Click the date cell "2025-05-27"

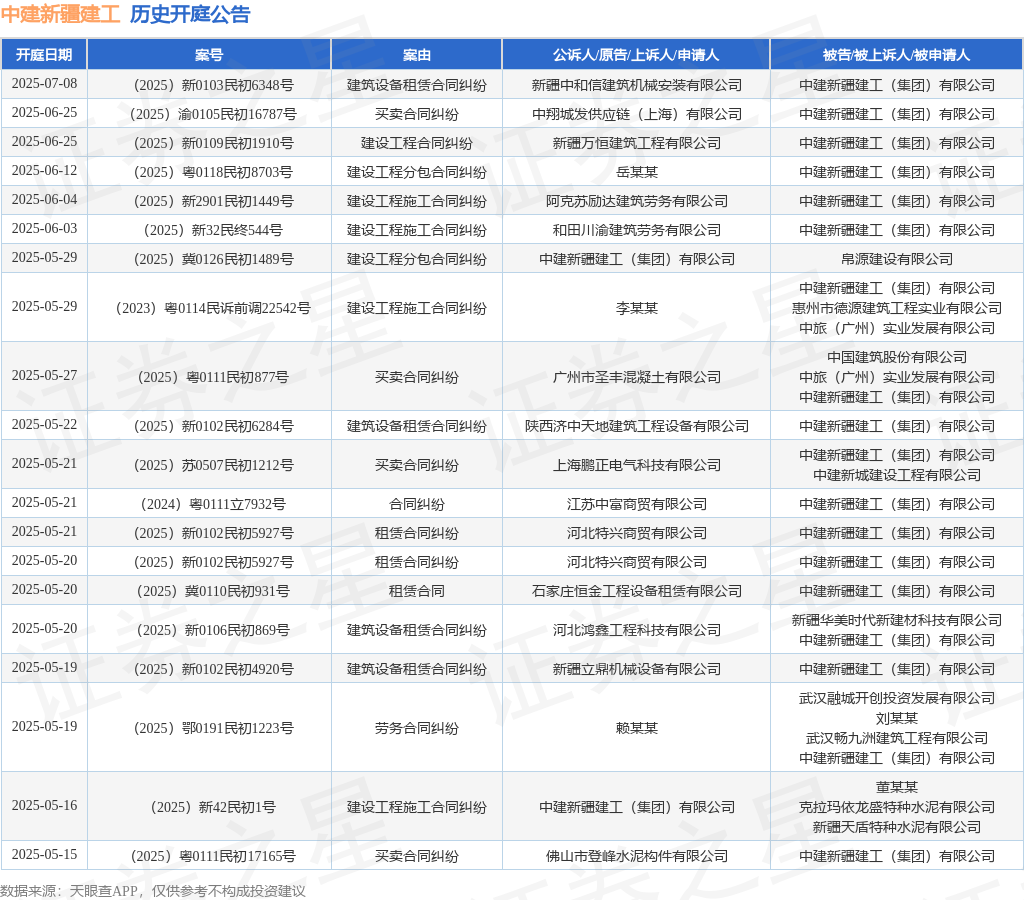click(44, 376)
